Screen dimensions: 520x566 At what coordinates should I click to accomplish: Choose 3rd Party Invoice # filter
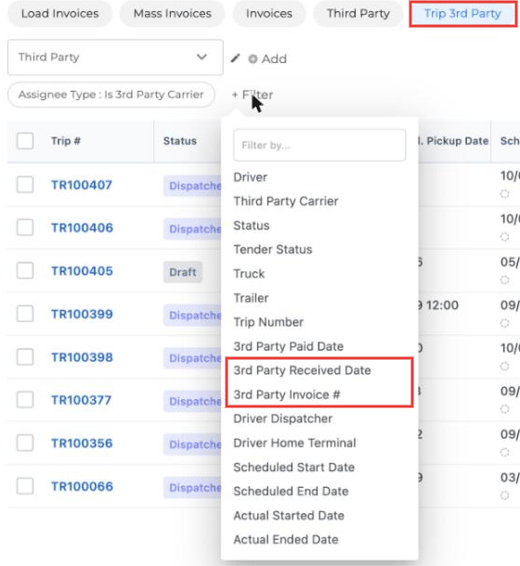click(x=287, y=395)
